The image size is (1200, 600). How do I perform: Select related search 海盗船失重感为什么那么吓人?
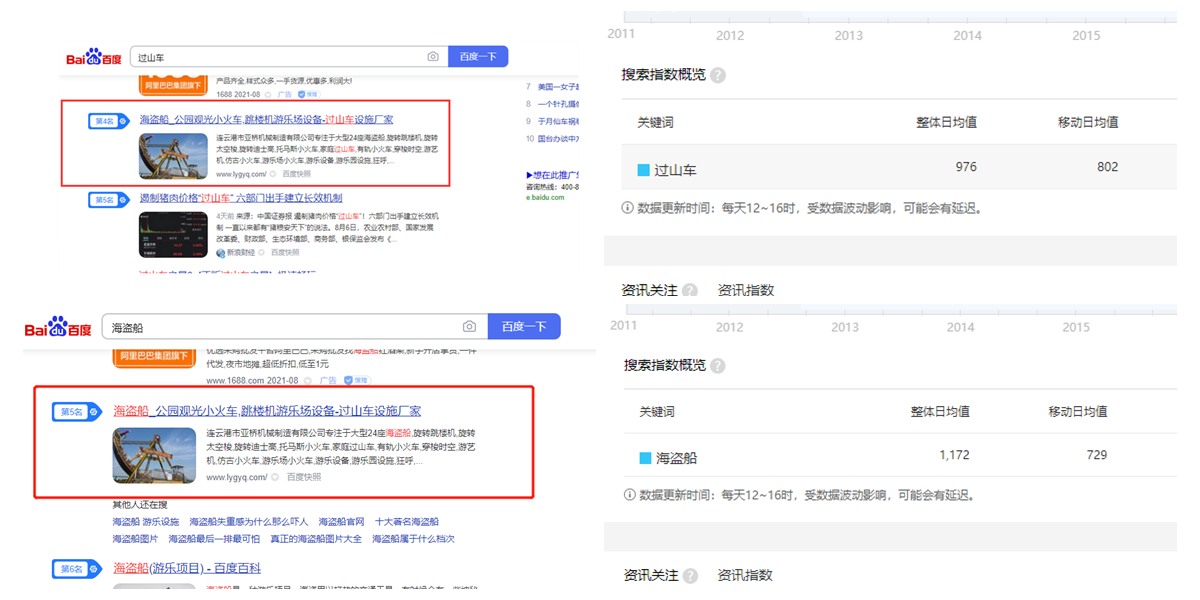[249, 522]
